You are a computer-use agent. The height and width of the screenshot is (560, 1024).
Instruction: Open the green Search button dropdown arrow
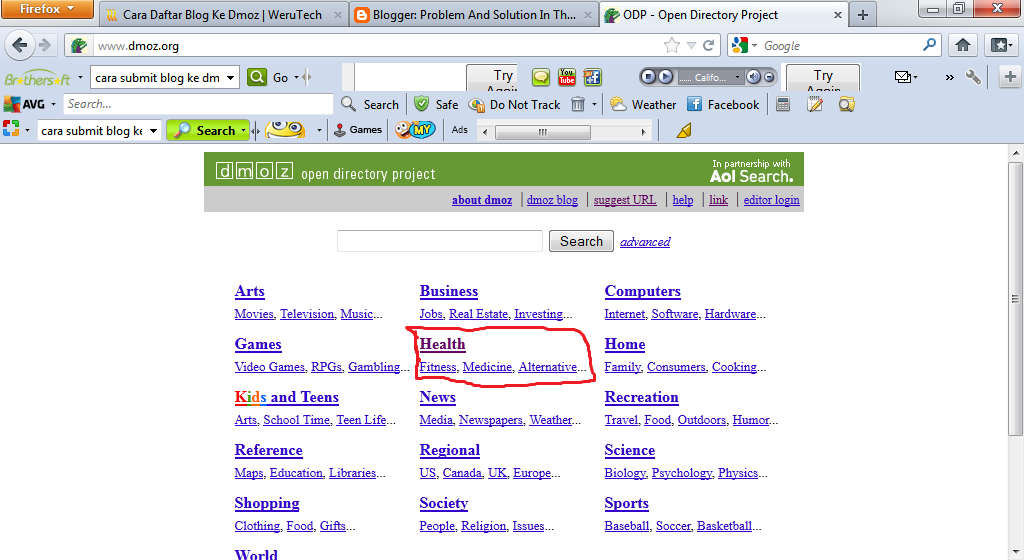point(244,131)
